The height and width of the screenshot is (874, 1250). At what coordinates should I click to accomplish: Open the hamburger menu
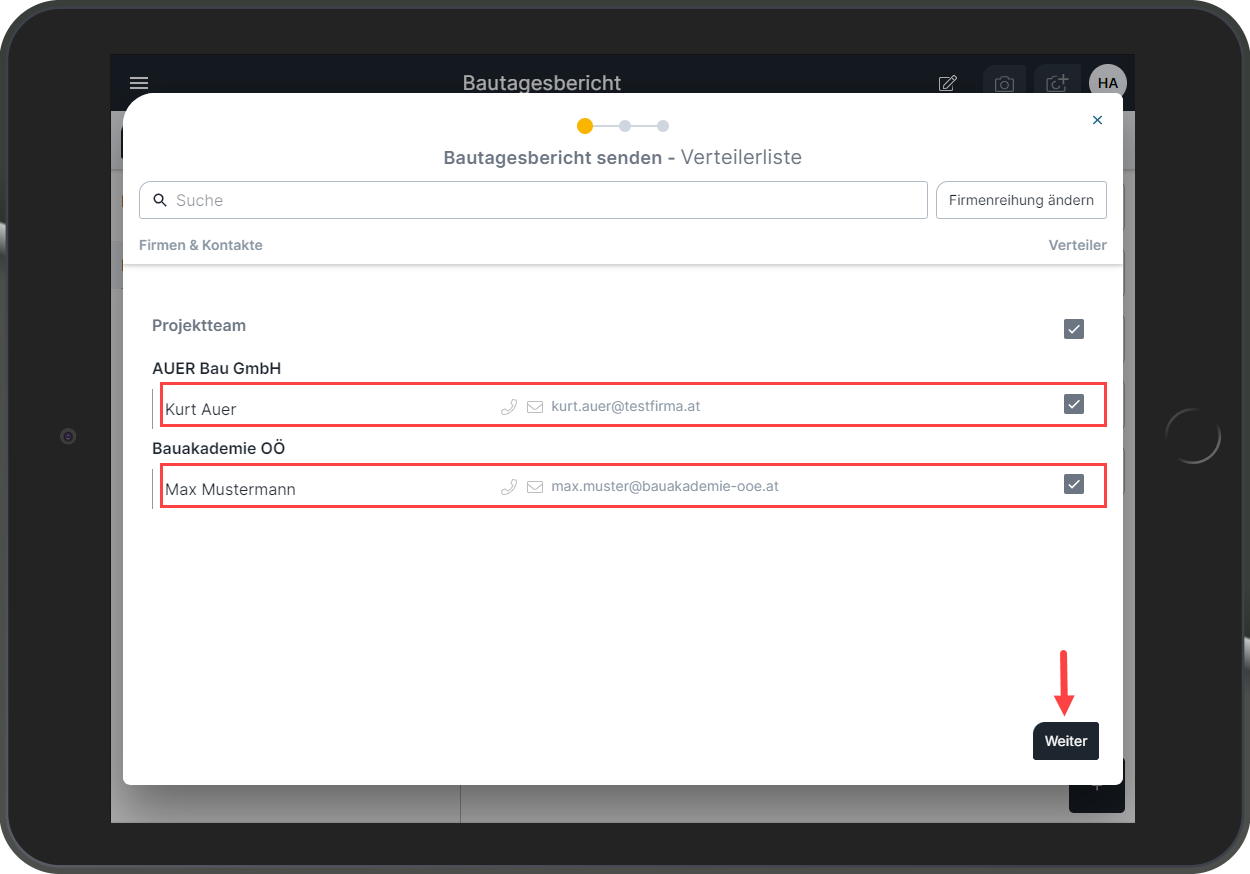(x=139, y=83)
